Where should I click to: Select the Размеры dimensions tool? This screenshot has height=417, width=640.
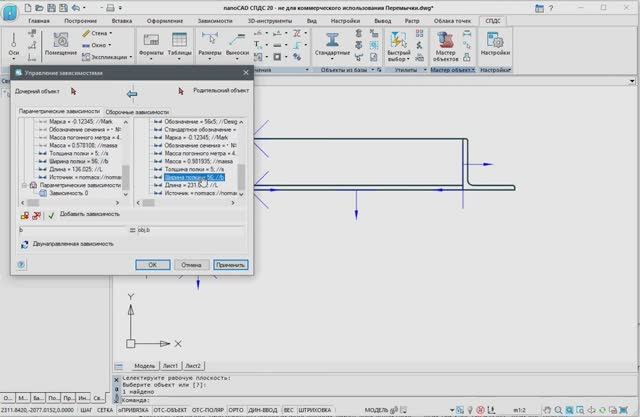point(210,45)
